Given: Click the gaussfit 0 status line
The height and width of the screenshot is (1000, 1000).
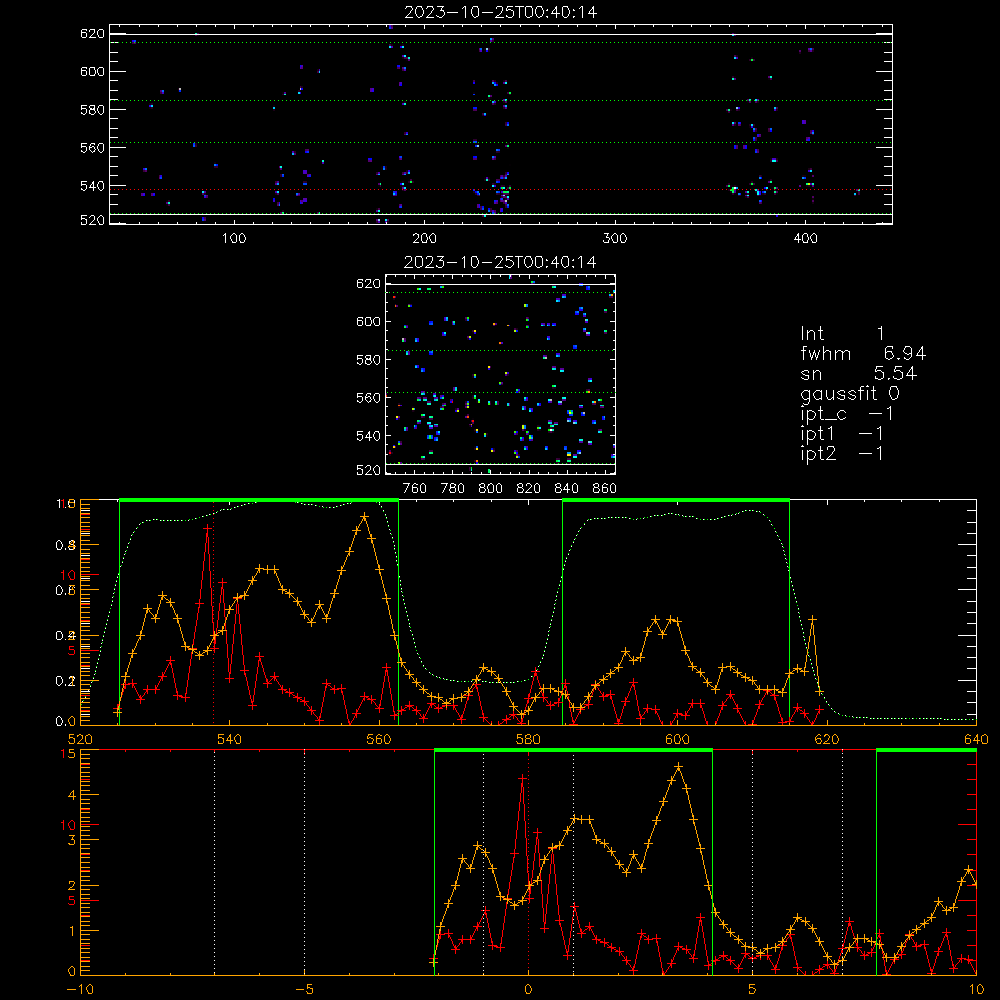Looking at the screenshot, I should [850, 394].
